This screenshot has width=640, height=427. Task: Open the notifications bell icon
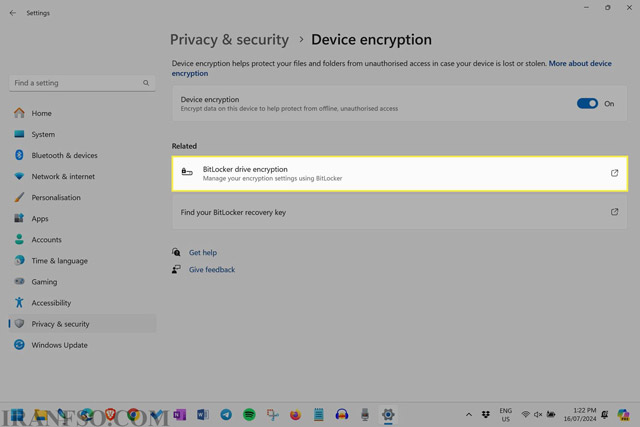604,415
